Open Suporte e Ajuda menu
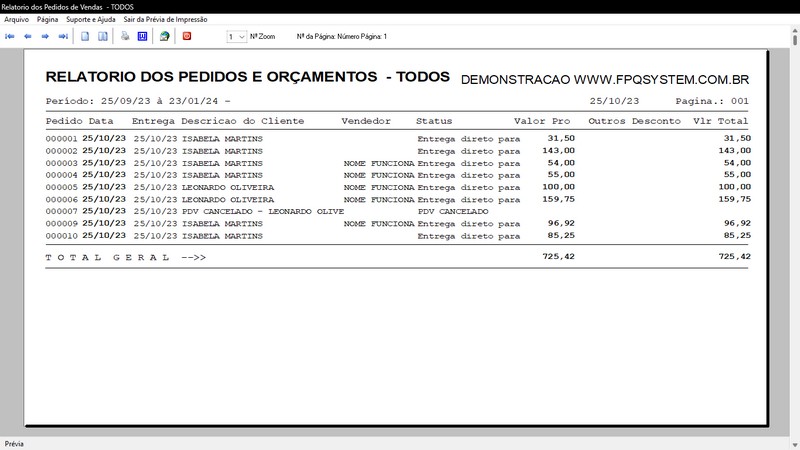The height and width of the screenshot is (450, 800). tap(91, 19)
